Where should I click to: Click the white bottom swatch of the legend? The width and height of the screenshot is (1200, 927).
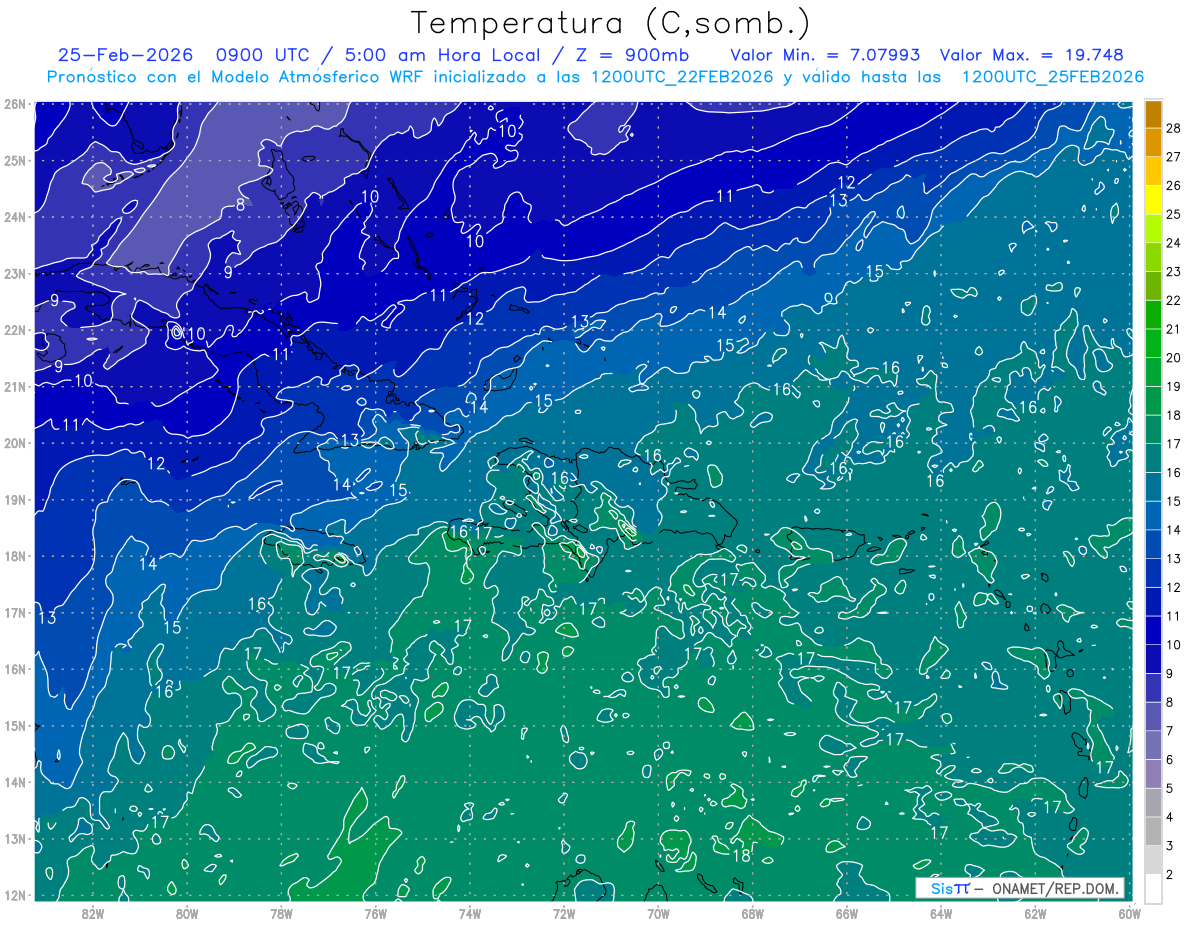tap(1153, 888)
